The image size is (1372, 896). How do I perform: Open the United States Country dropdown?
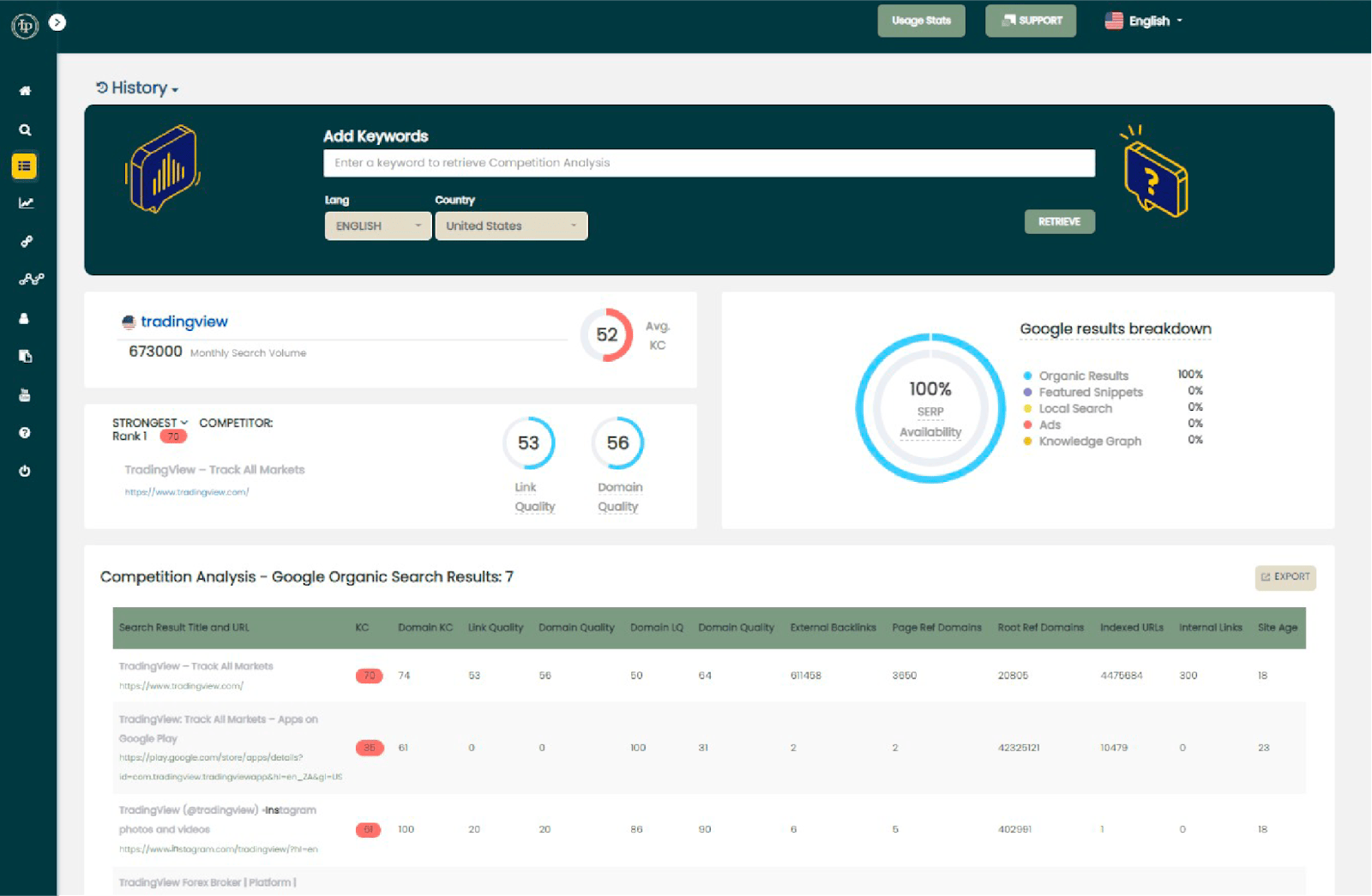point(511,226)
